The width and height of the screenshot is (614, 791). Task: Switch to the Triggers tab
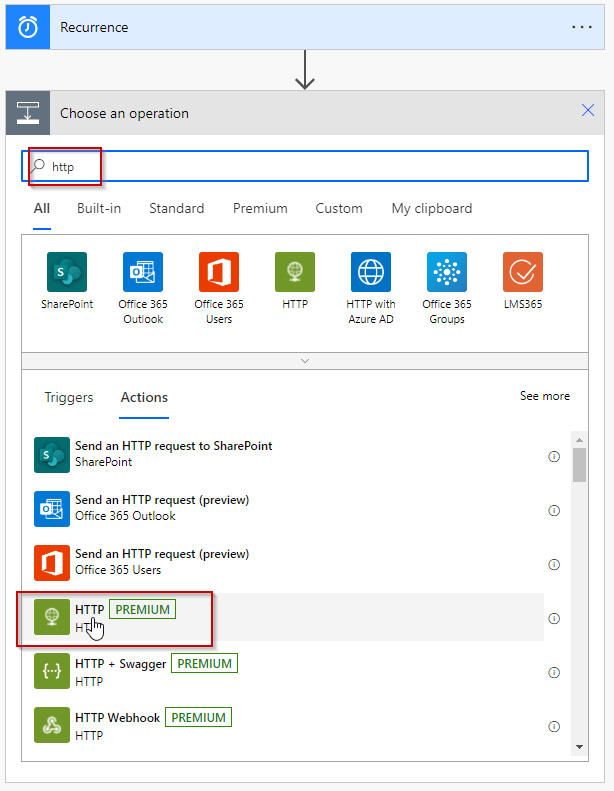coord(69,397)
